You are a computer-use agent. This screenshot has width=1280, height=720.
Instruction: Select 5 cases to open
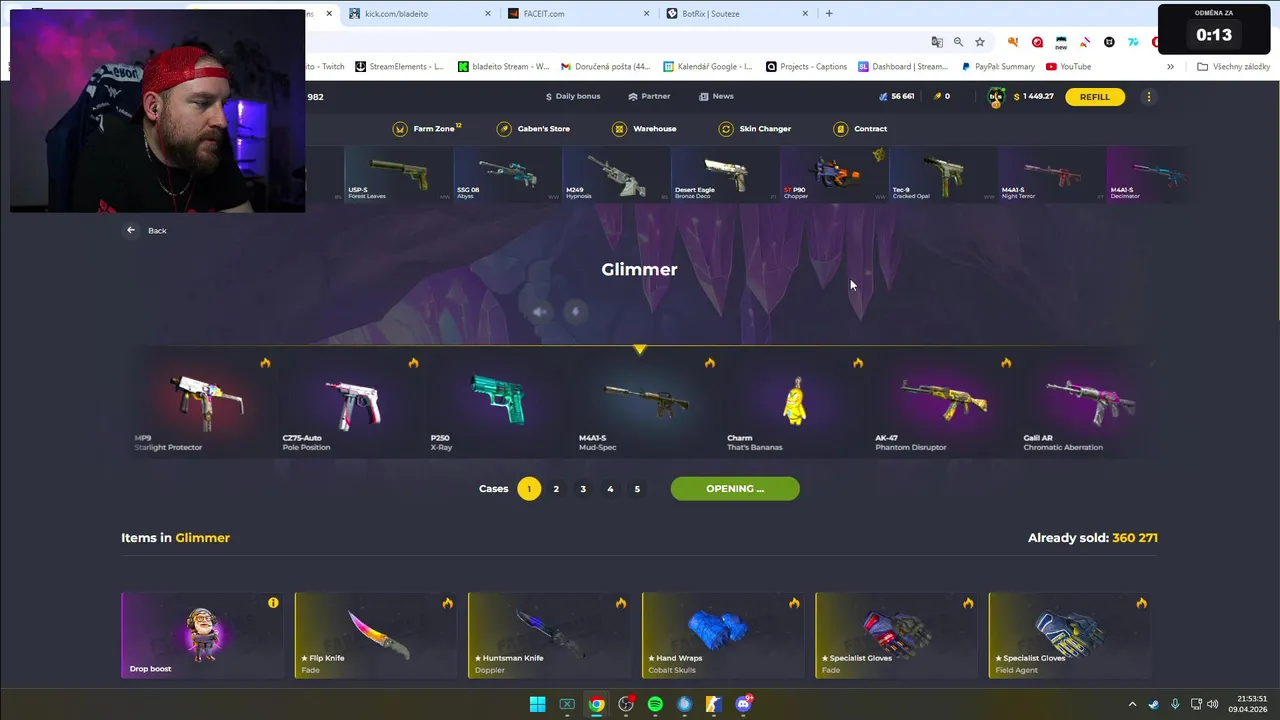tap(637, 489)
